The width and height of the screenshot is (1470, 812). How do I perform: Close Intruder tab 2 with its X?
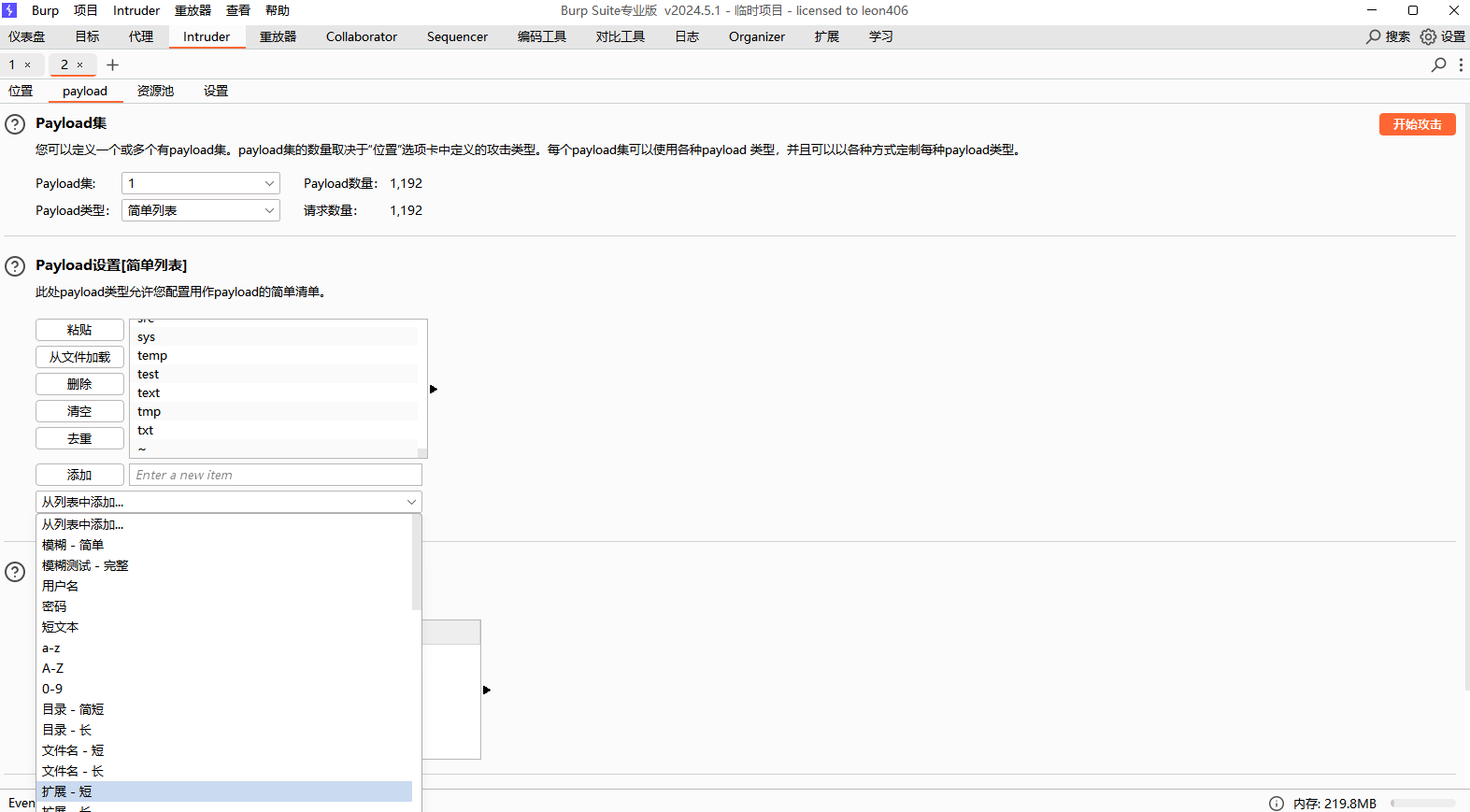click(x=80, y=64)
